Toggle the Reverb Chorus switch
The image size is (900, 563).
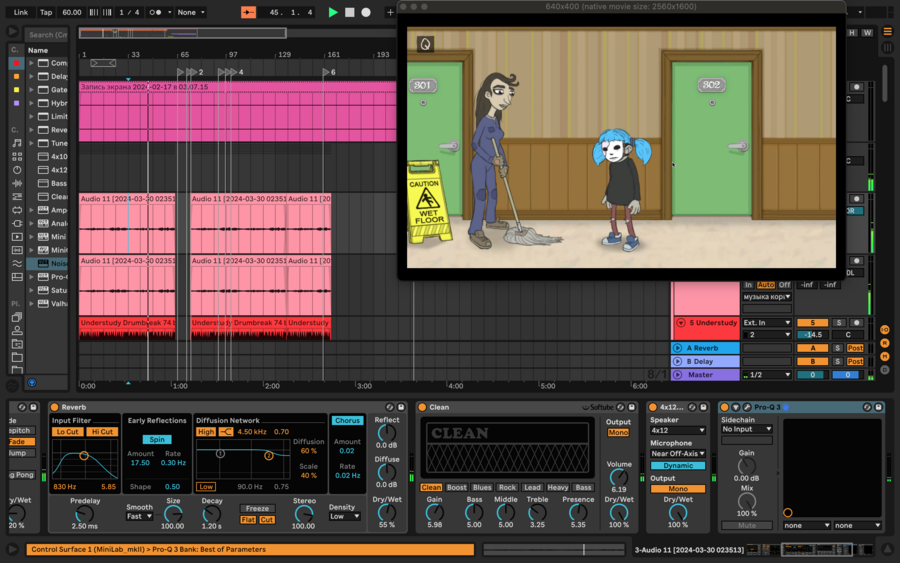tap(347, 421)
